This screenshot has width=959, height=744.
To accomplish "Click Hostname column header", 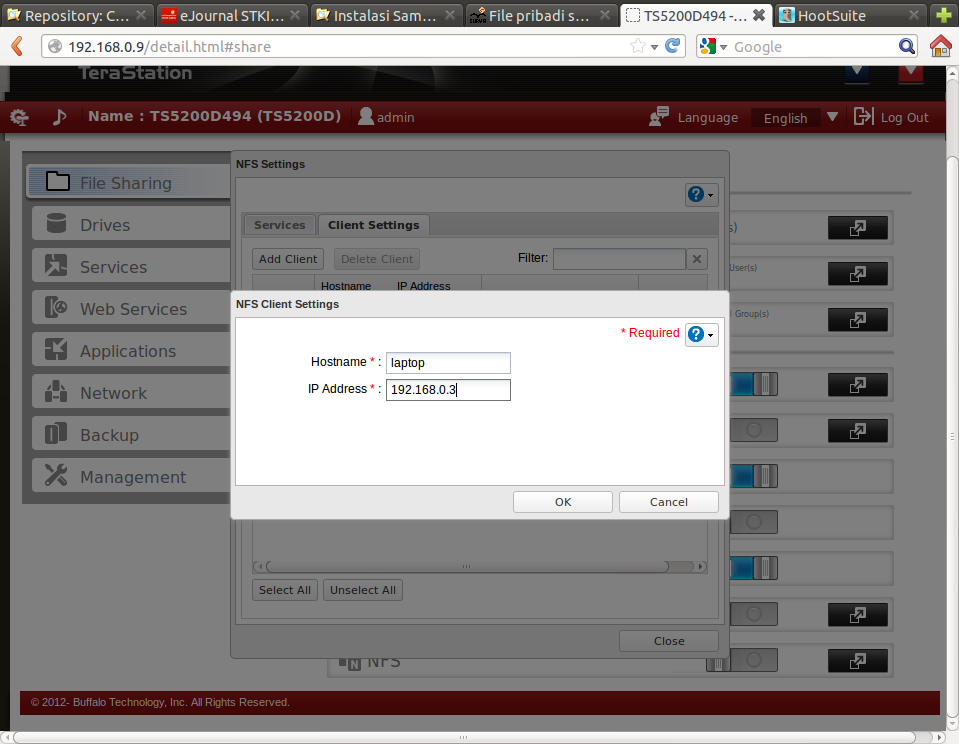I will click(x=346, y=286).
